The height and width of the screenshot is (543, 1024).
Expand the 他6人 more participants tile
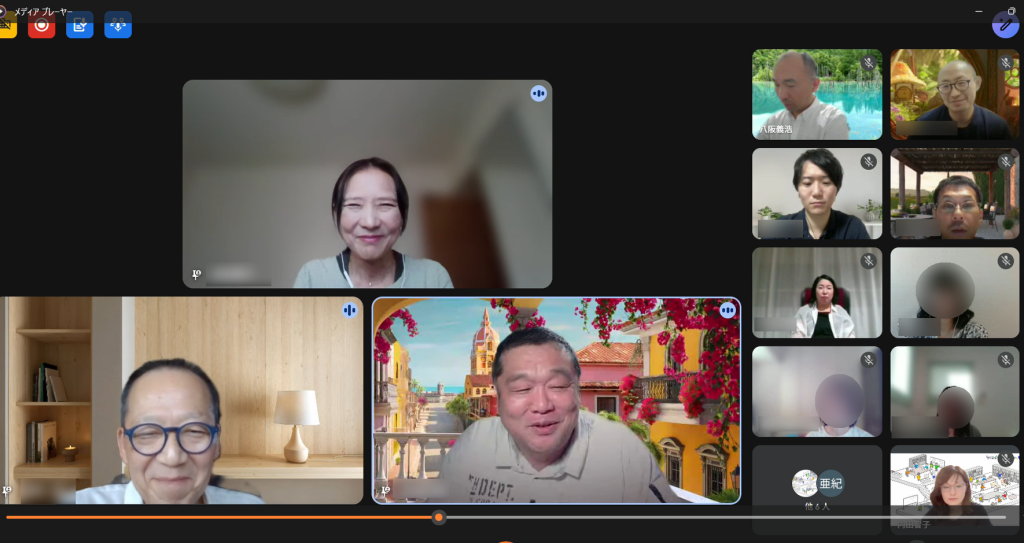(x=817, y=490)
